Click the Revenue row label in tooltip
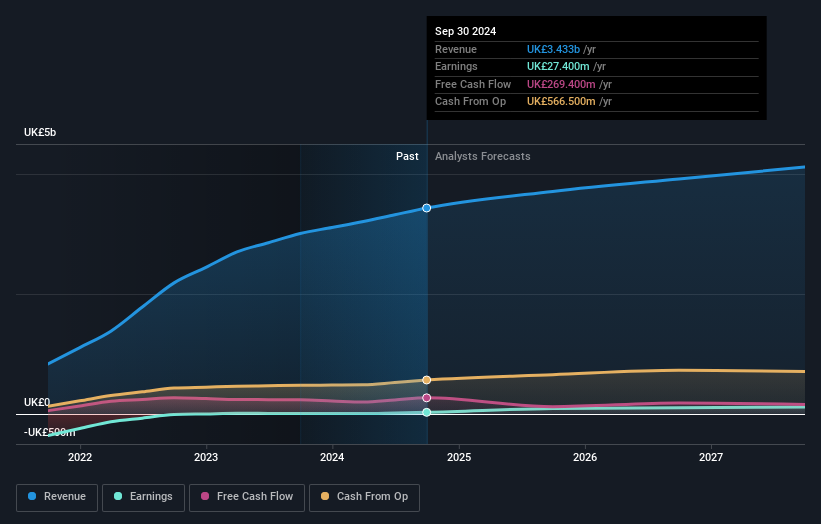Viewport: 821px width, 524px height. [x=456, y=49]
